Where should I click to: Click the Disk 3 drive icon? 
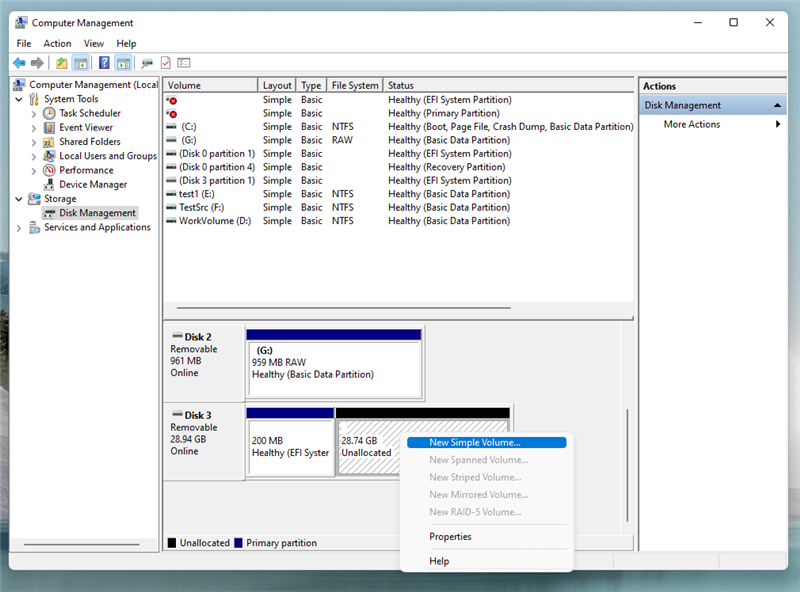[x=178, y=414]
